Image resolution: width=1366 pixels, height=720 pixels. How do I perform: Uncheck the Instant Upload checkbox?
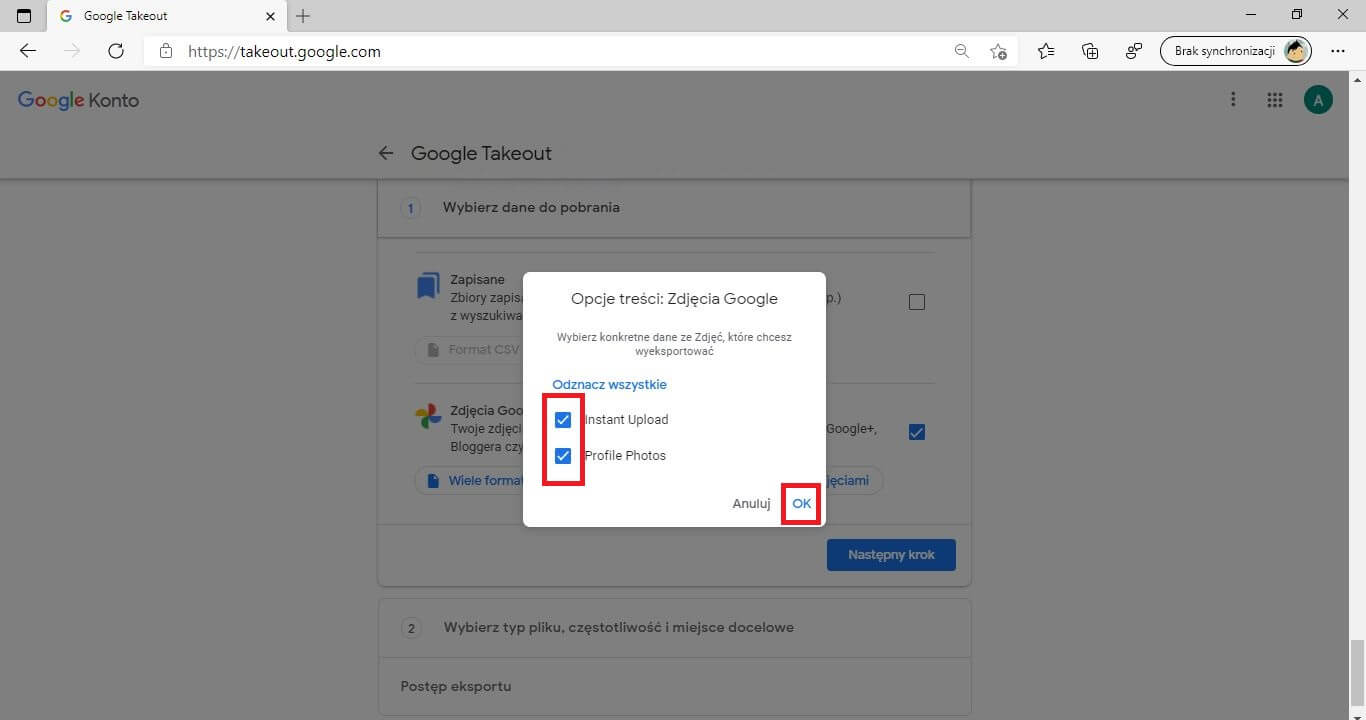point(563,420)
